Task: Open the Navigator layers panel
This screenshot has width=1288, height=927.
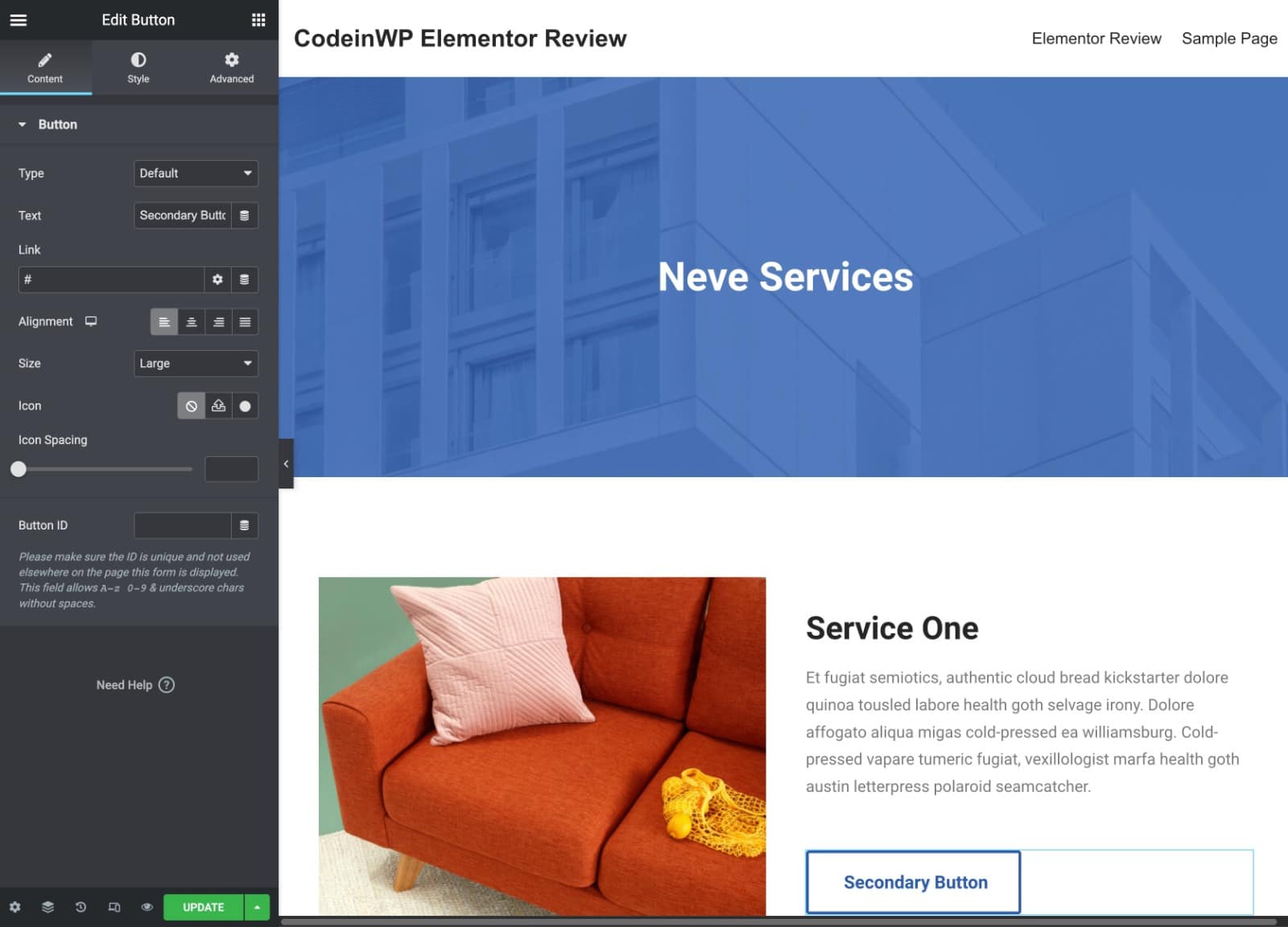Action: pyautogui.click(x=47, y=907)
